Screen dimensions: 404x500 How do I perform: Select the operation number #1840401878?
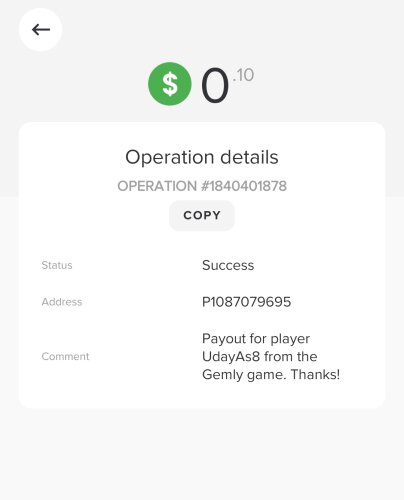244,186
